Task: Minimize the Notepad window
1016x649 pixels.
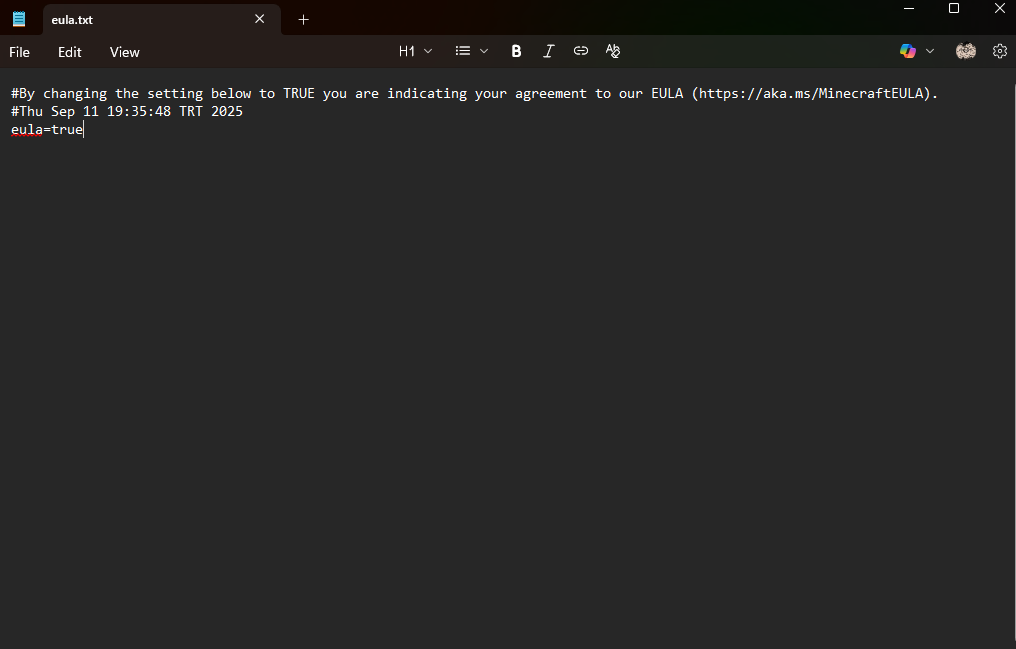Action: 909,8
